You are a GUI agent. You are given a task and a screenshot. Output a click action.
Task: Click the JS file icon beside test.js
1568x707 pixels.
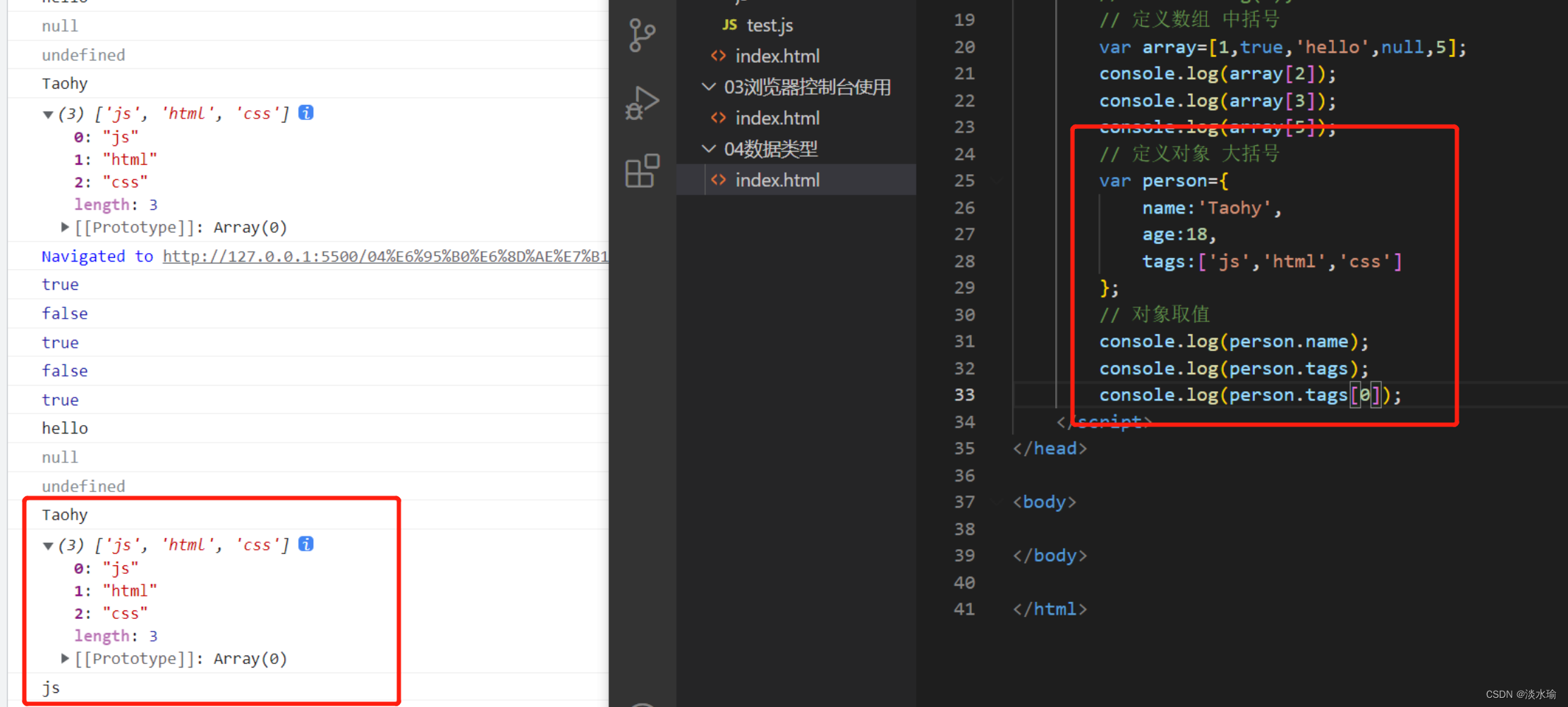729,25
